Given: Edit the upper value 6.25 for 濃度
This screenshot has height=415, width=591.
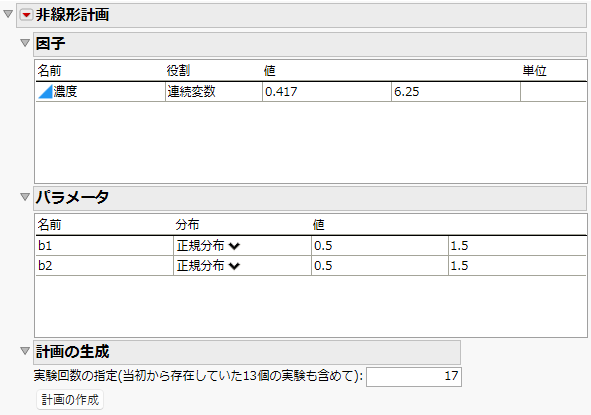Looking at the screenshot, I should coord(456,92).
